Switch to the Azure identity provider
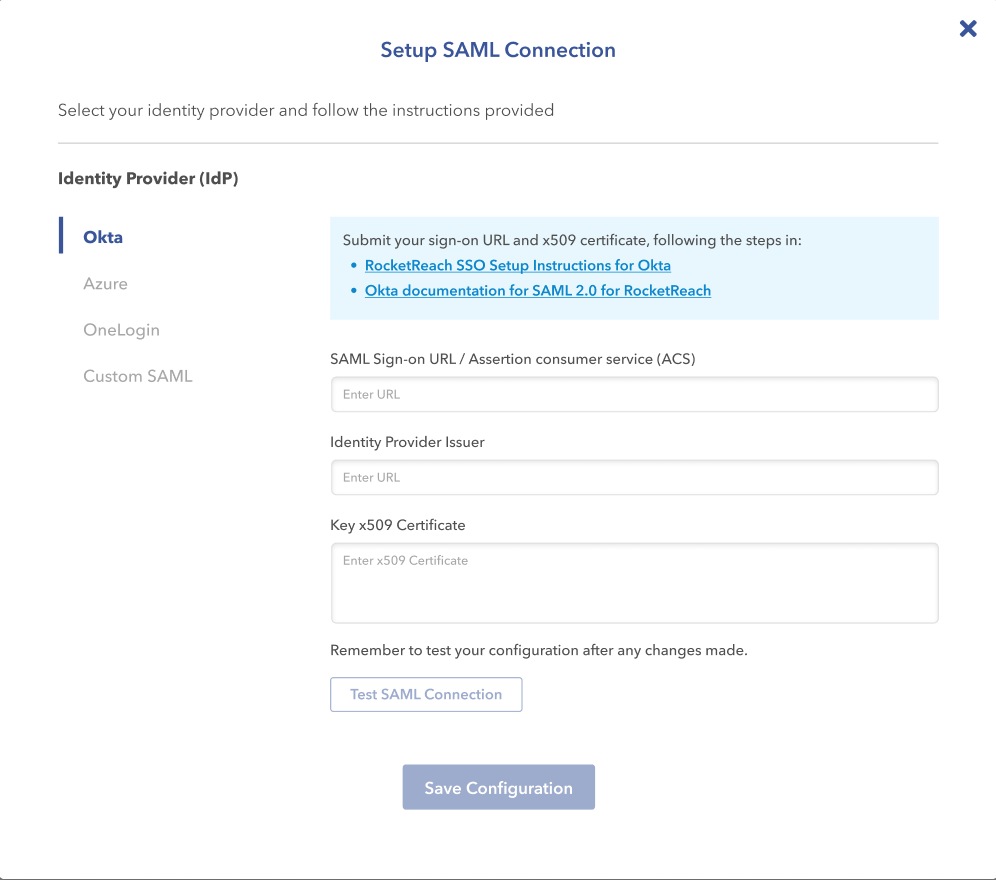 point(105,283)
